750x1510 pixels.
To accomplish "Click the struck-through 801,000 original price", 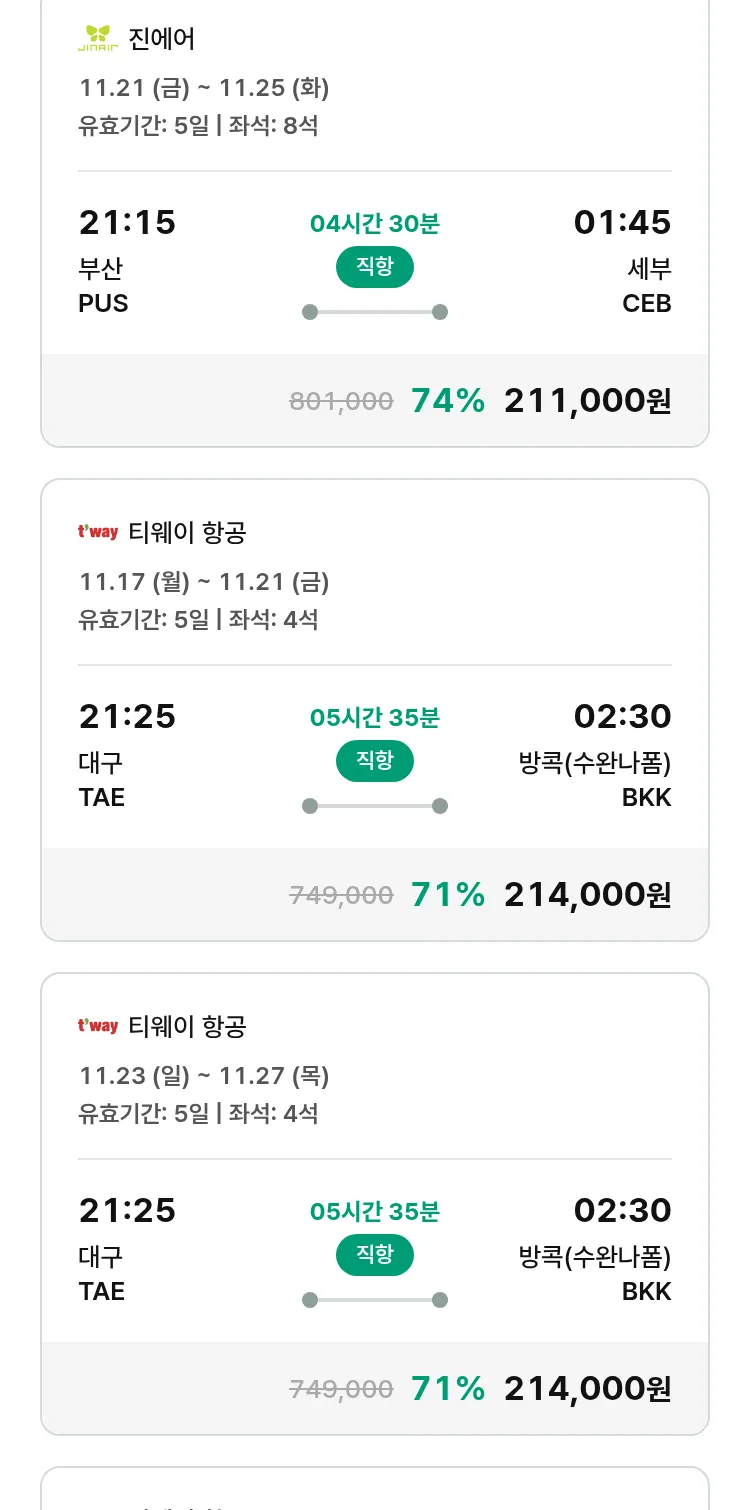I will (x=341, y=402).
